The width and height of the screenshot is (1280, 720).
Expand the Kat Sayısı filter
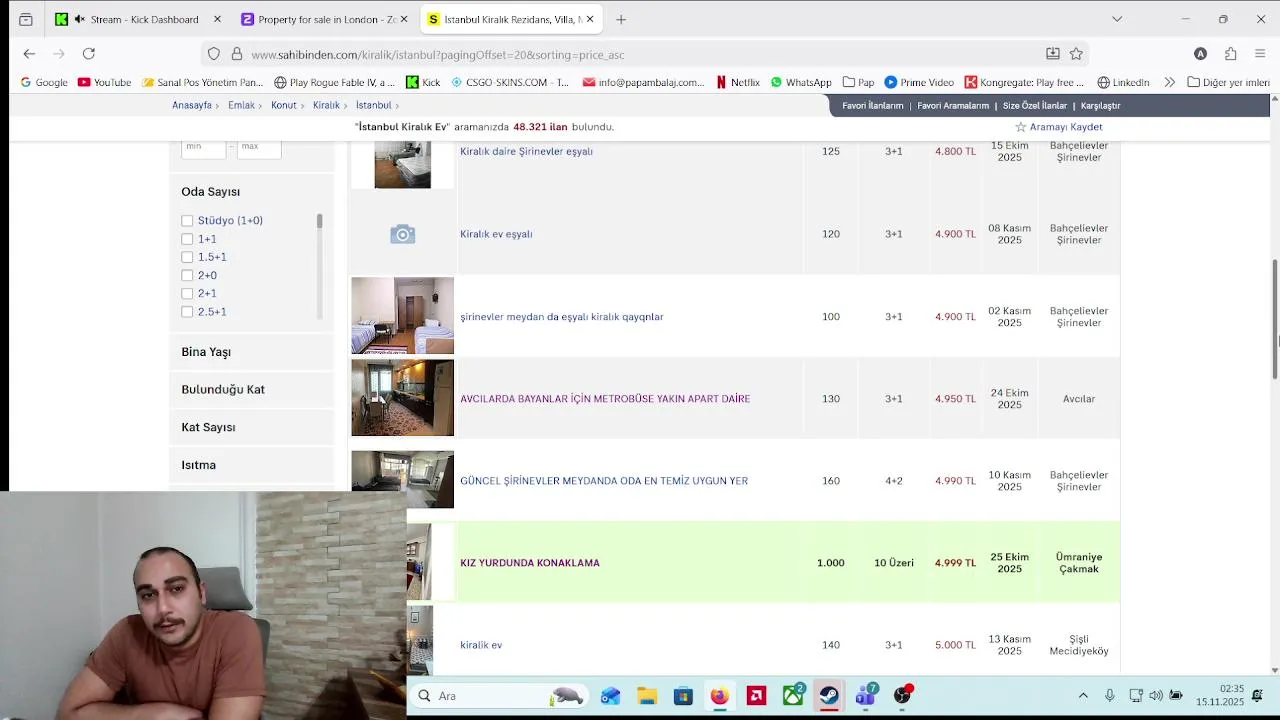(251, 427)
